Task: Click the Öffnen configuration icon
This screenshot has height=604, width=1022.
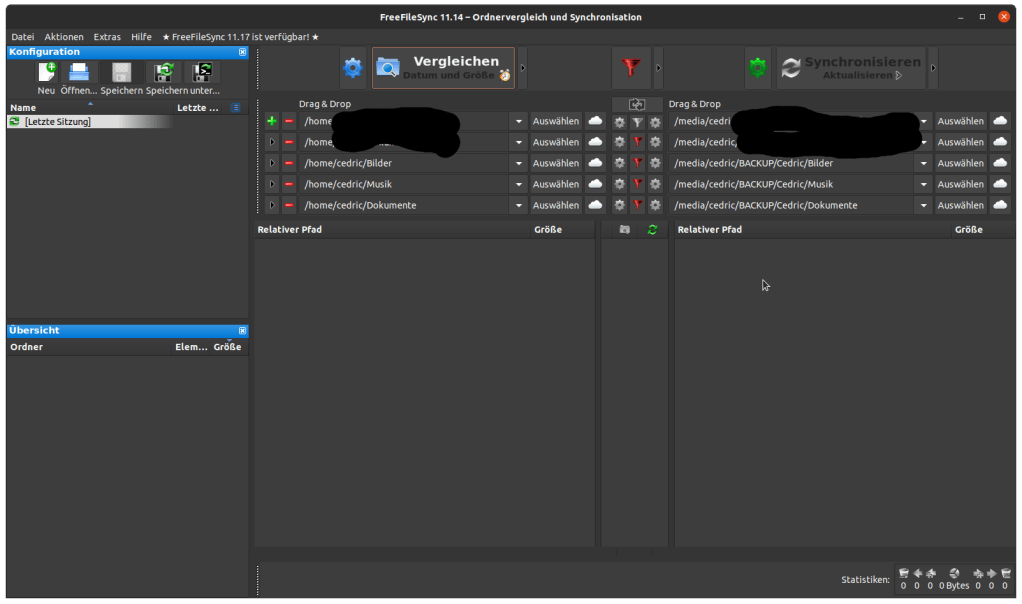Action: coord(79,74)
